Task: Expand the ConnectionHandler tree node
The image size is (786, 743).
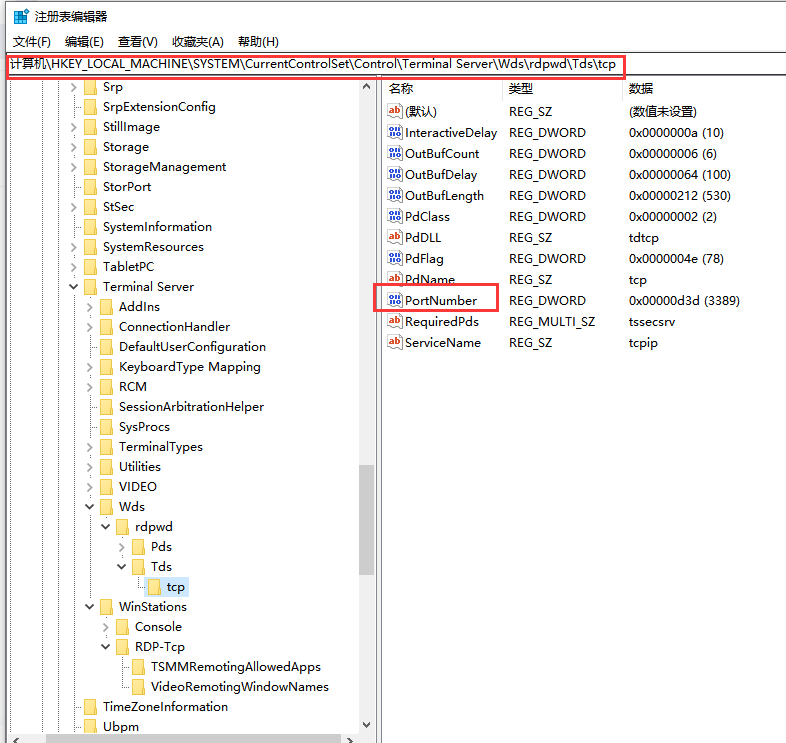Action: click(x=90, y=327)
